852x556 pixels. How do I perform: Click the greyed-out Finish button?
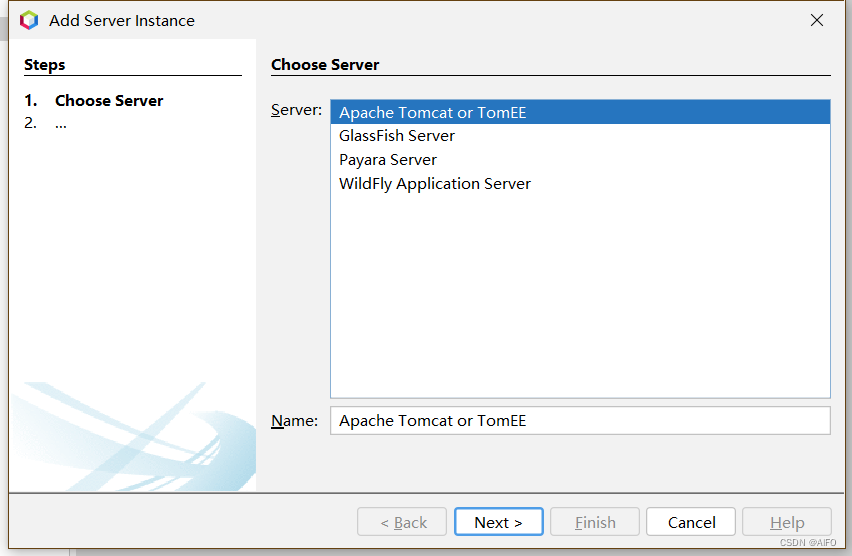(x=595, y=522)
